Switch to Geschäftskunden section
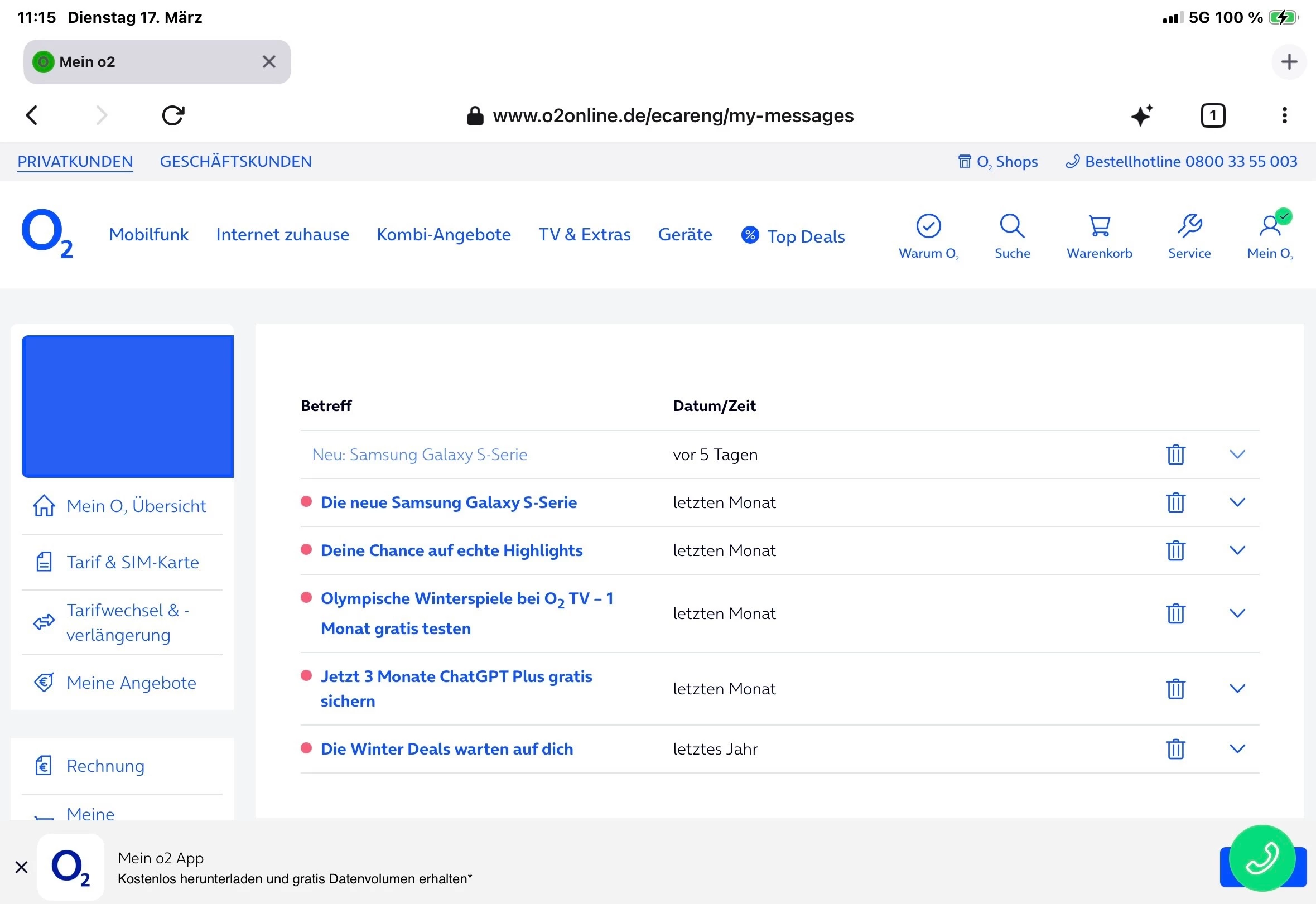The image size is (1316, 904). 235,161
